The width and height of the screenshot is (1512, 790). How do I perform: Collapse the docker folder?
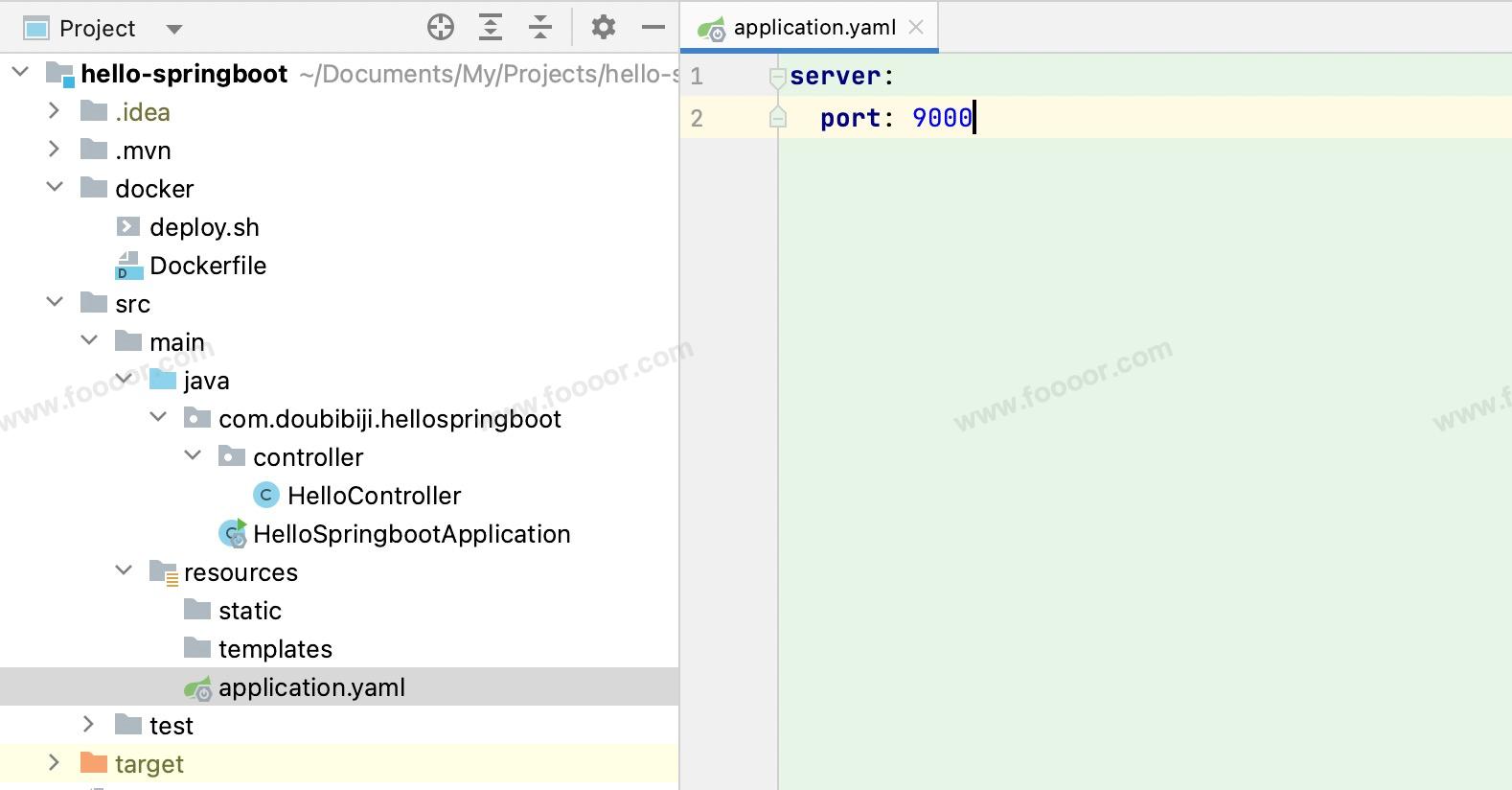(x=55, y=188)
